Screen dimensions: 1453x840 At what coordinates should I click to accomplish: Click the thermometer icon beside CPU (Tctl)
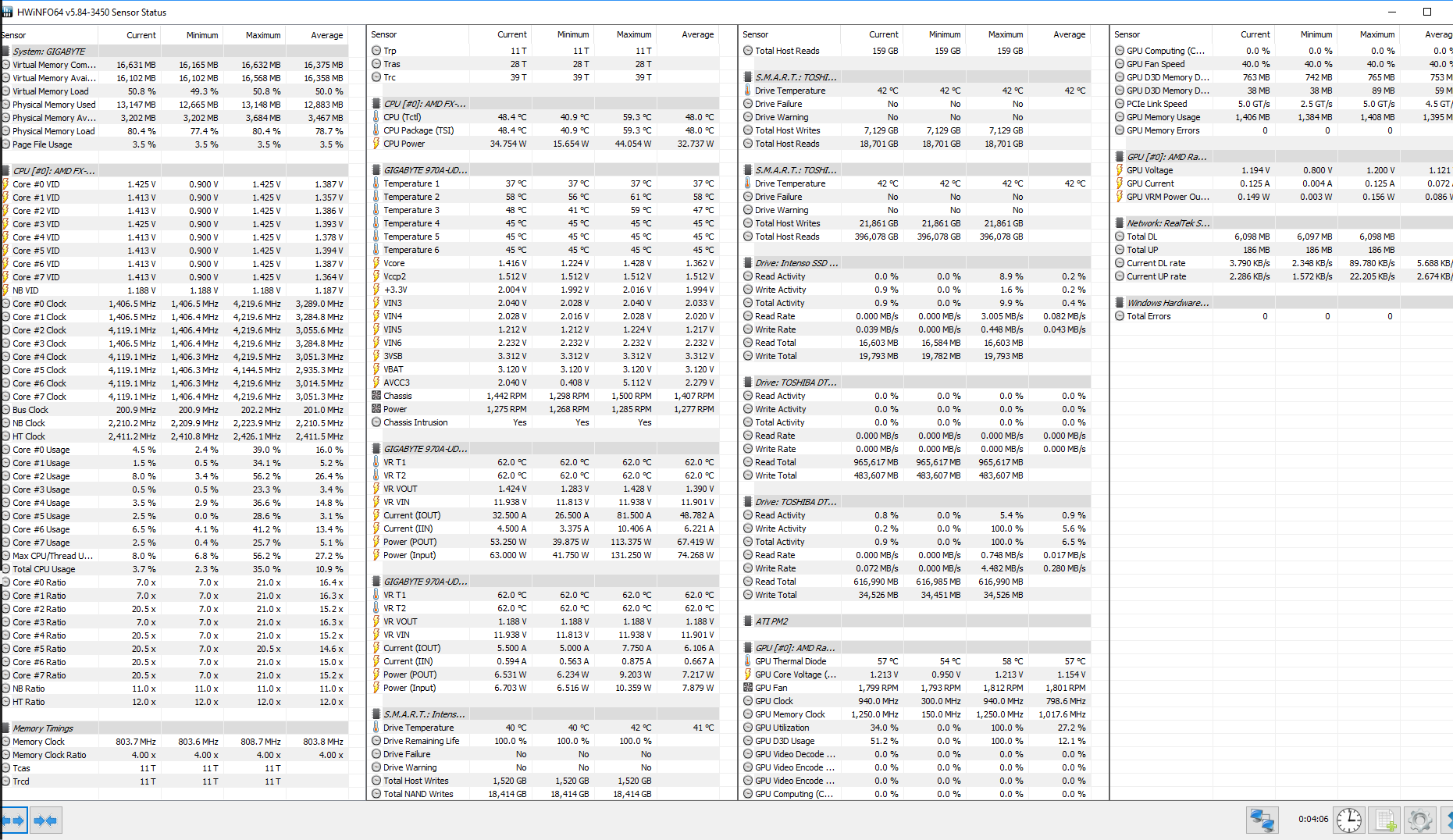click(376, 117)
